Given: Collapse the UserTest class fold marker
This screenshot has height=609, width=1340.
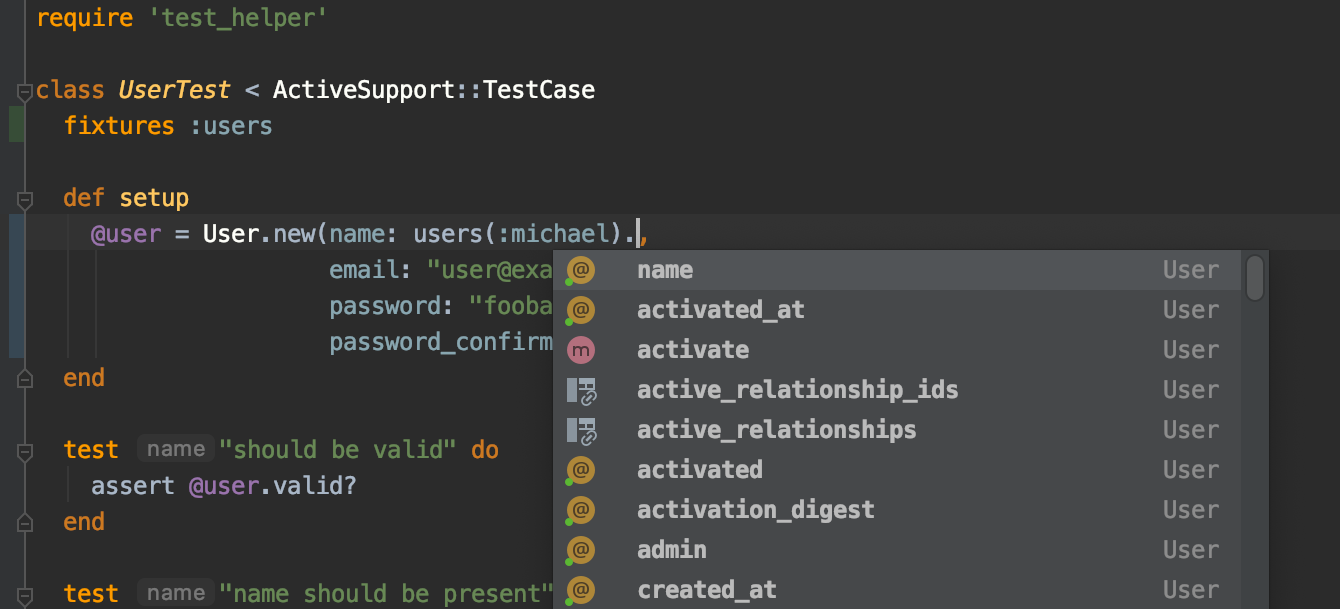Looking at the screenshot, I should 24,92.
